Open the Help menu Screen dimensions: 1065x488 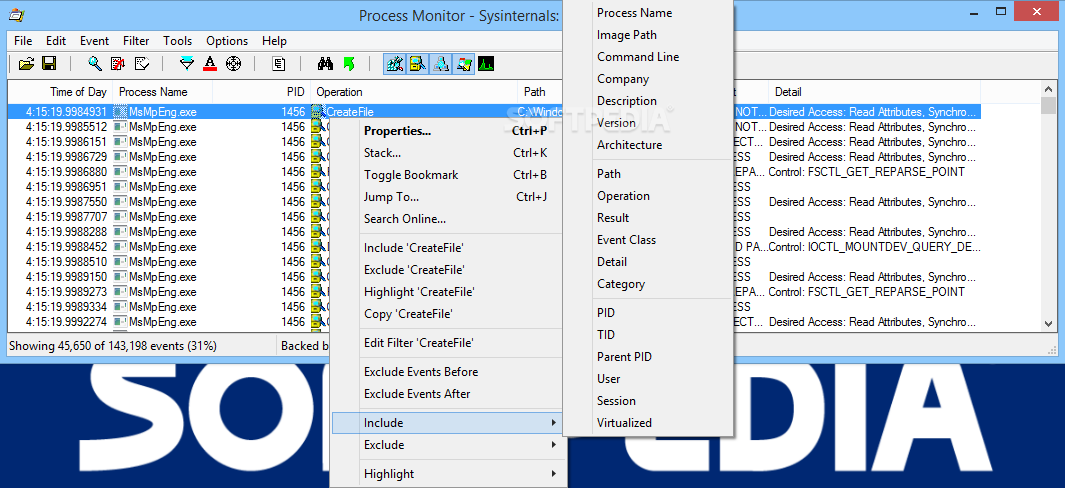pyautogui.click(x=274, y=41)
